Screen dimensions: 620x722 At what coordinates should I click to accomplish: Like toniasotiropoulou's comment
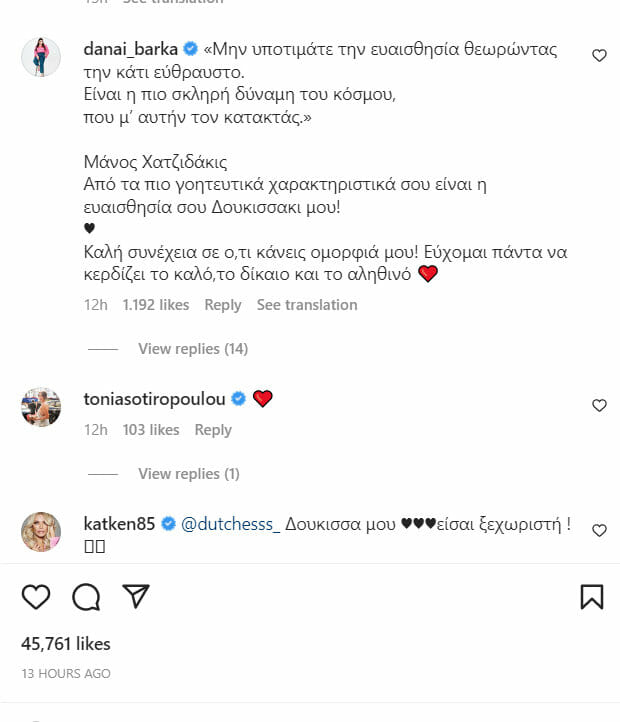point(599,405)
